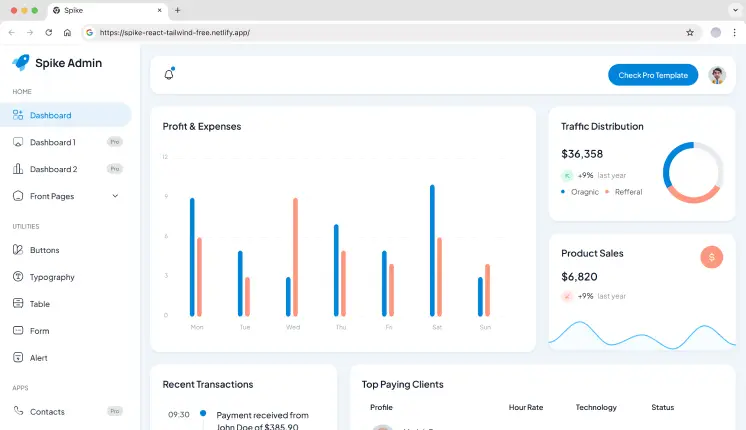Open the Form menu item
This screenshot has height=430, width=746.
click(39, 331)
